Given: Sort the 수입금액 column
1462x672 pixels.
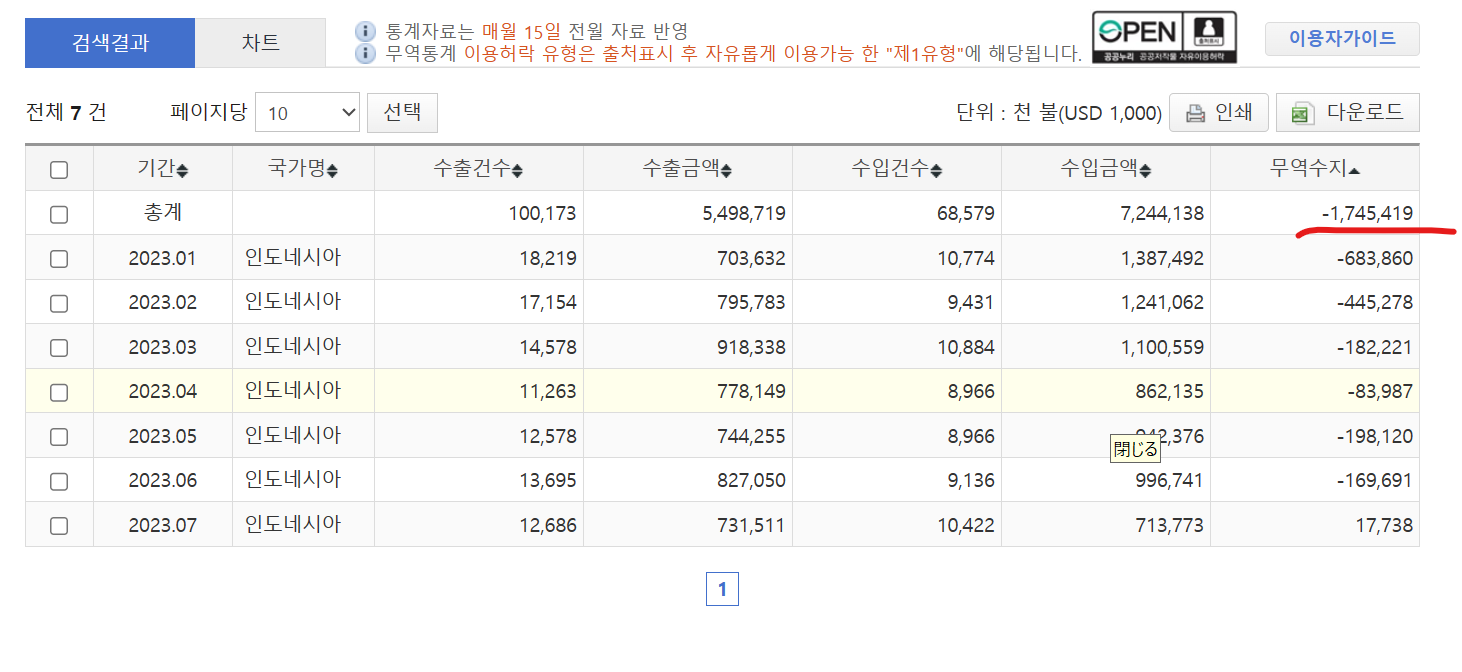Looking at the screenshot, I should [x=1144, y=171].
